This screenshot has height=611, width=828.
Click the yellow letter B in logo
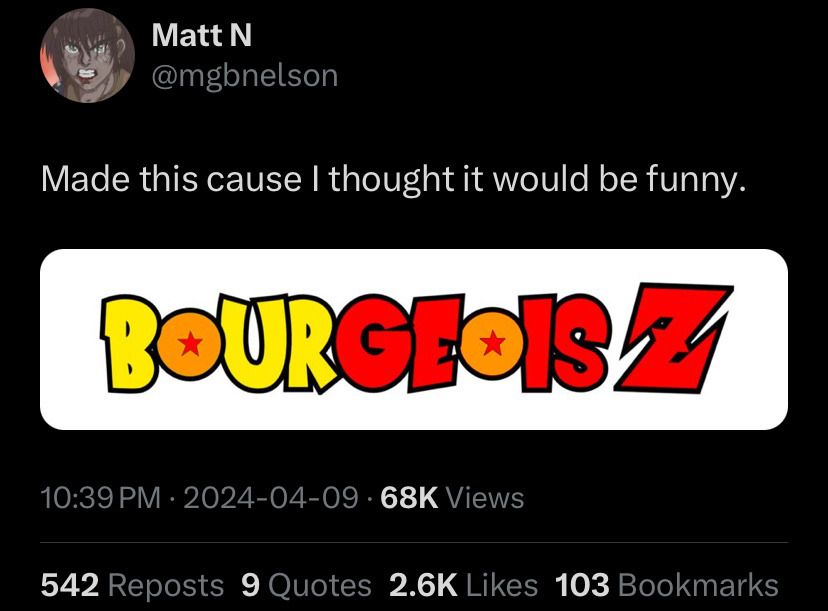point(128,343)
